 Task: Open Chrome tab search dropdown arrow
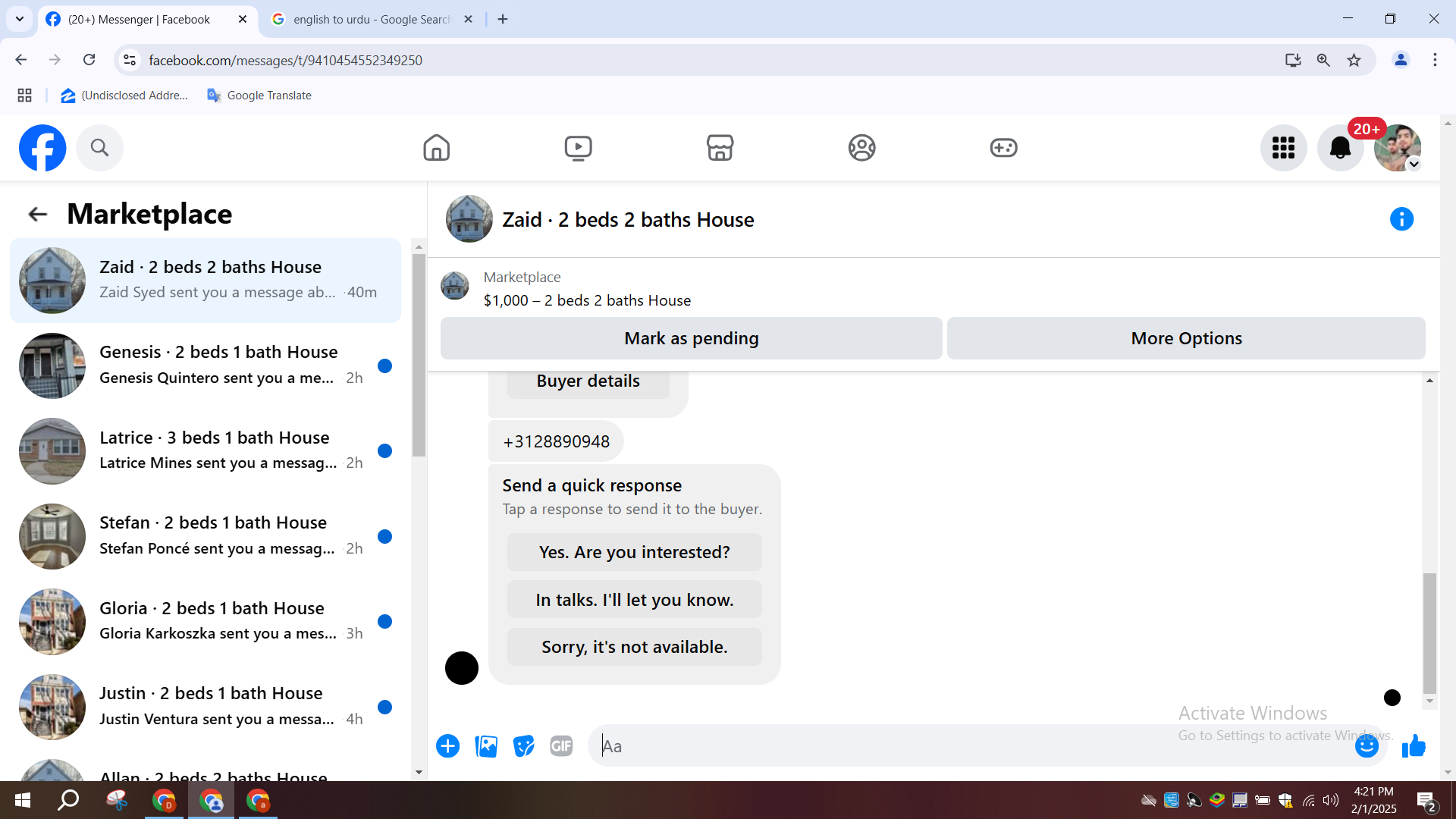click(x=20, y=19)
